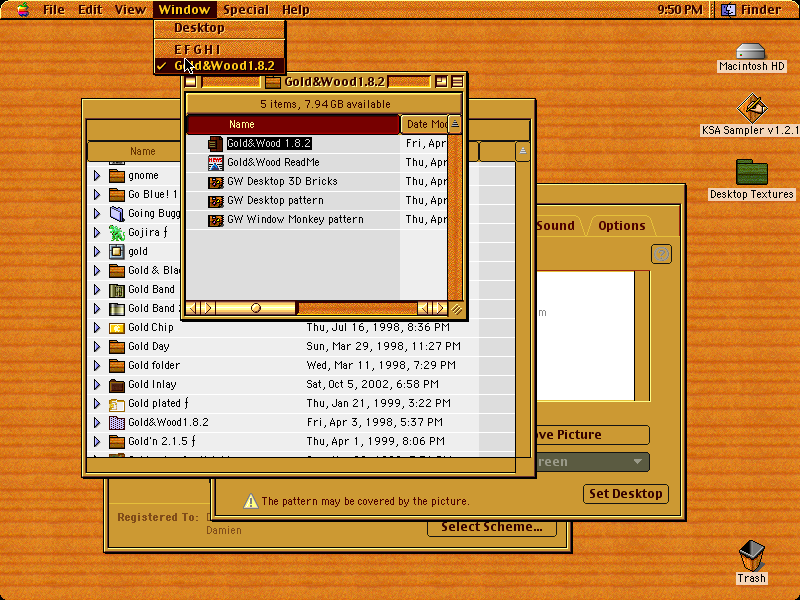Image resolution: width=800 pixels, height=600 pixels.
Task: Click the Trash icon on desktop
Action: coord(752,556)
